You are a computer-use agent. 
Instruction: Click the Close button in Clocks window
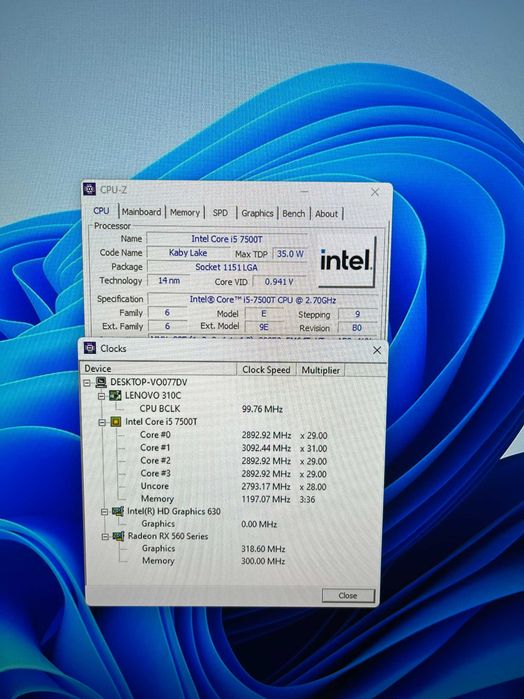click(x=348, y=595)
